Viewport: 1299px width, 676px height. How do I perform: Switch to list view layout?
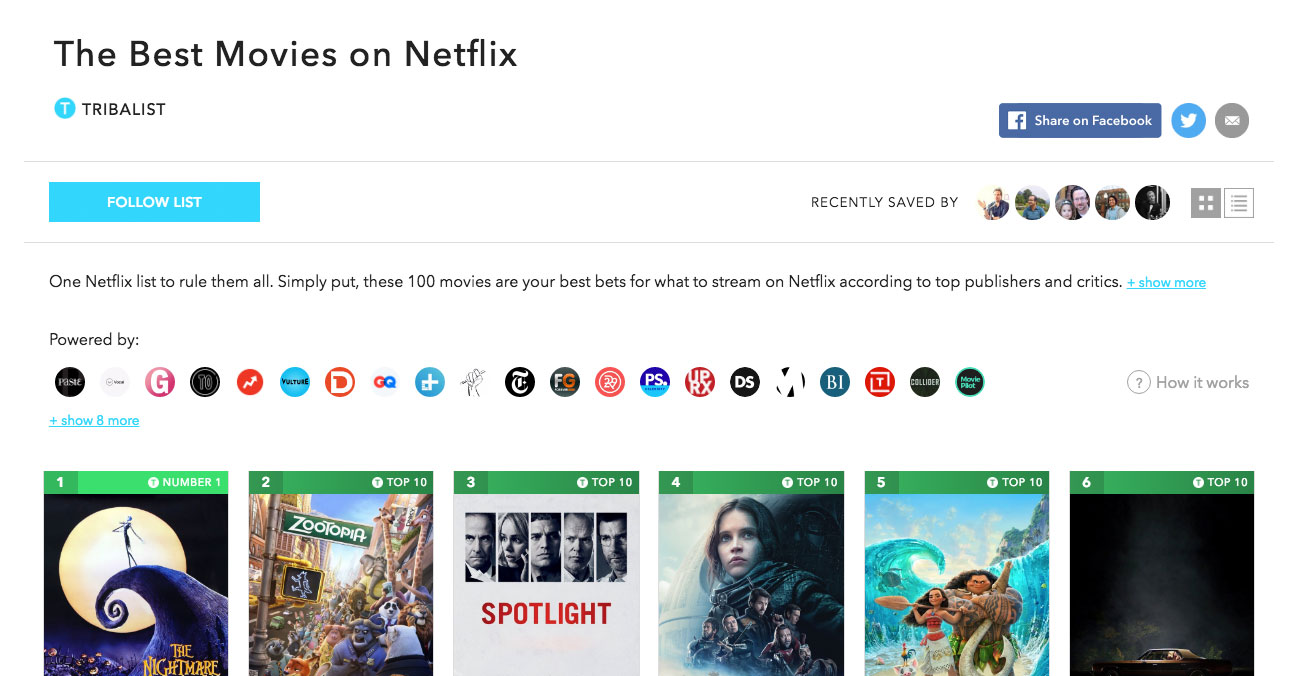(x=1239, y=203)
